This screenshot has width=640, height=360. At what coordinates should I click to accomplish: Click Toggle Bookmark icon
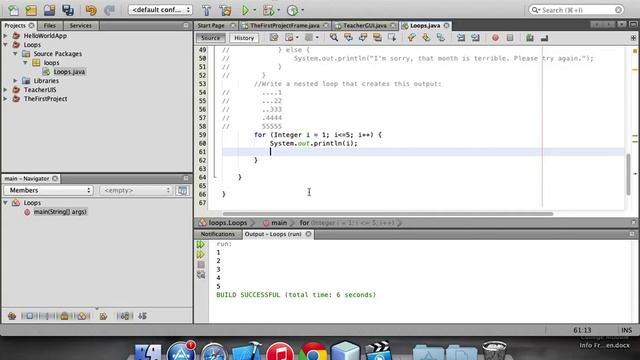440,38
